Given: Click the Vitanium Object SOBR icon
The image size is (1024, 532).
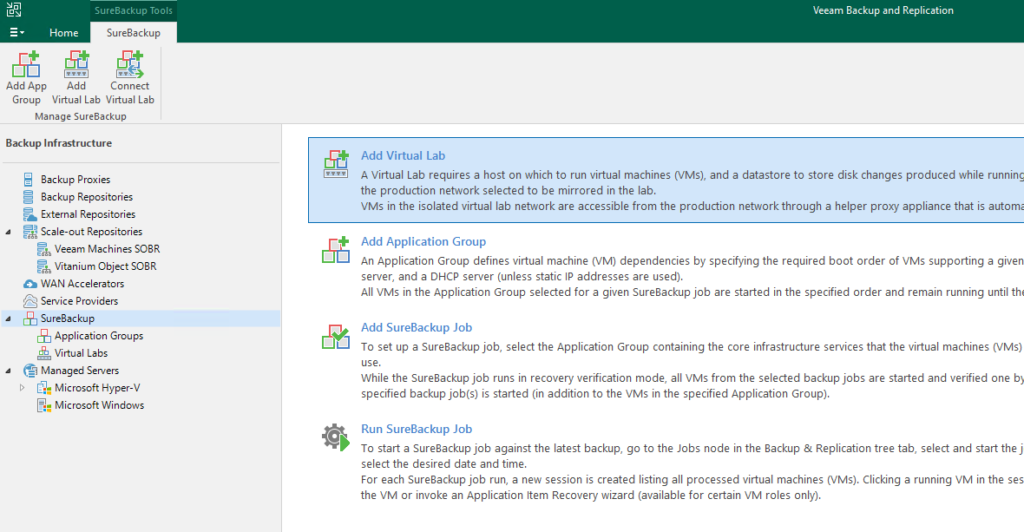Looking at the screenshot, I should (44, 266).
